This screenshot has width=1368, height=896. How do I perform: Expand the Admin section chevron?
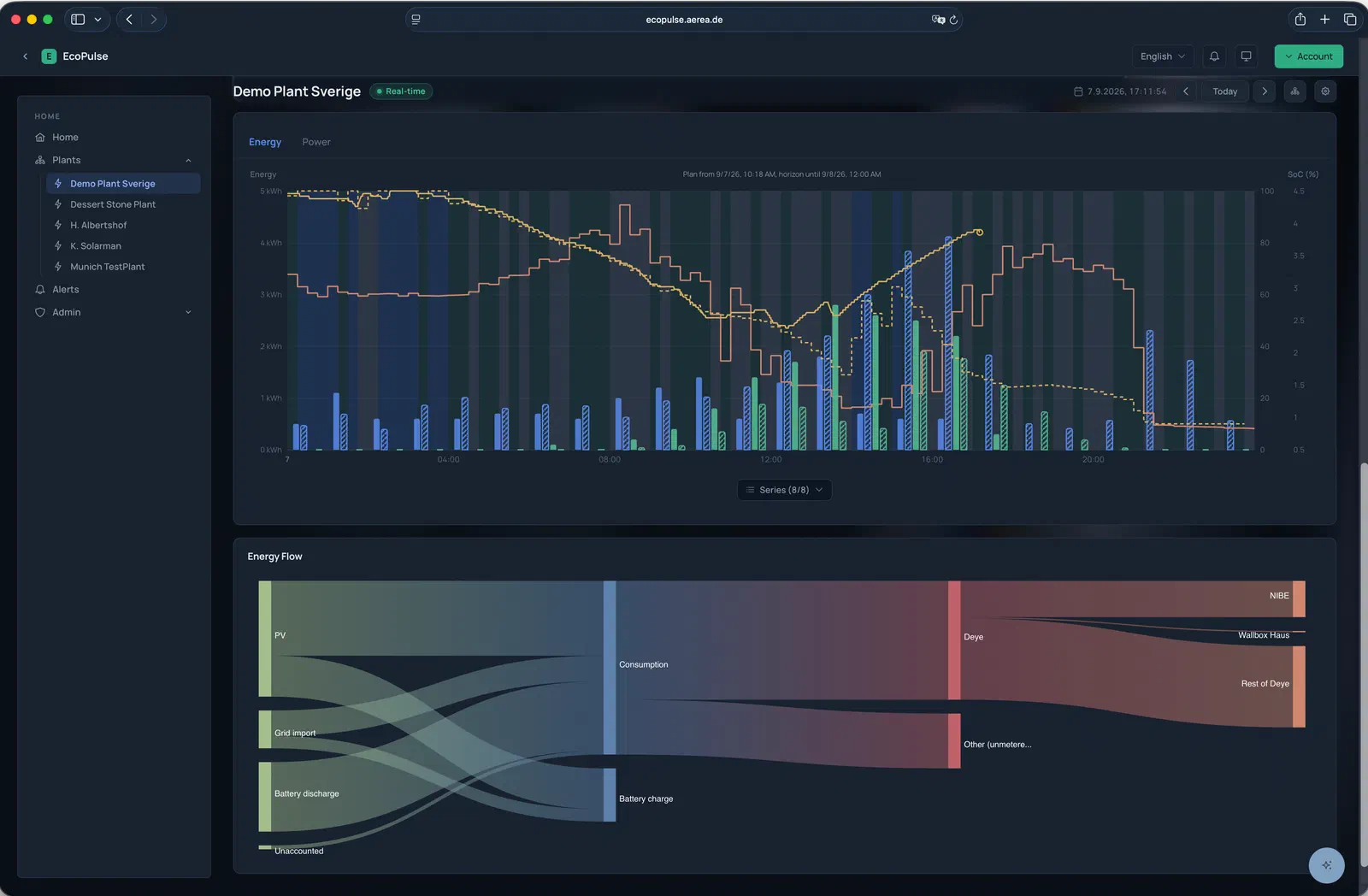pyautogui.click(x=188, y=313)
